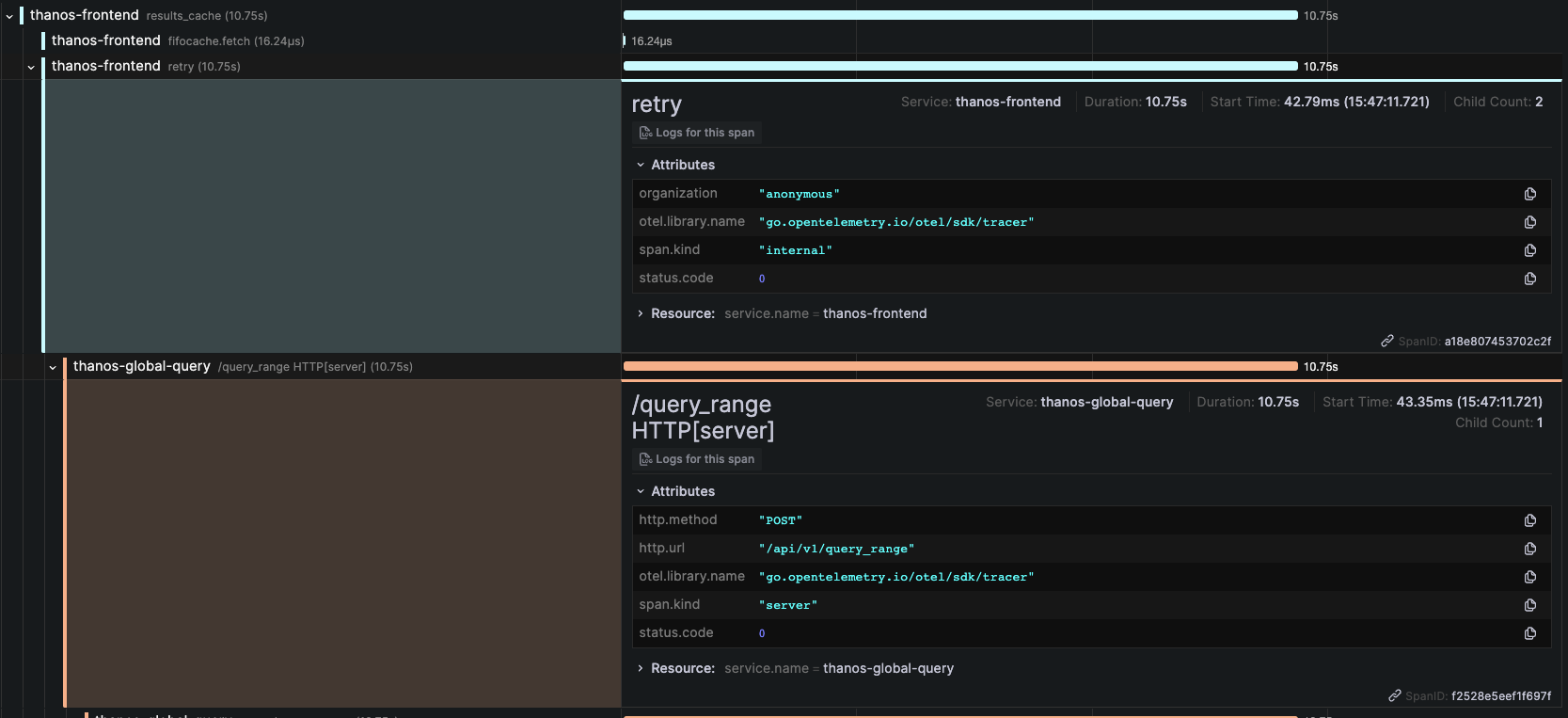
Task: Copy link for SpanID a18e807453702c2f
Action: 1387,341
